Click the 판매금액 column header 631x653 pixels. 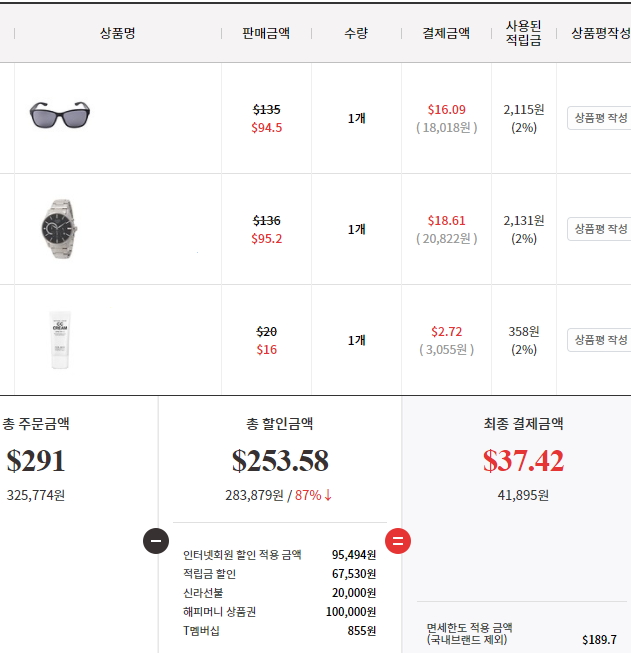click(266, 33)
